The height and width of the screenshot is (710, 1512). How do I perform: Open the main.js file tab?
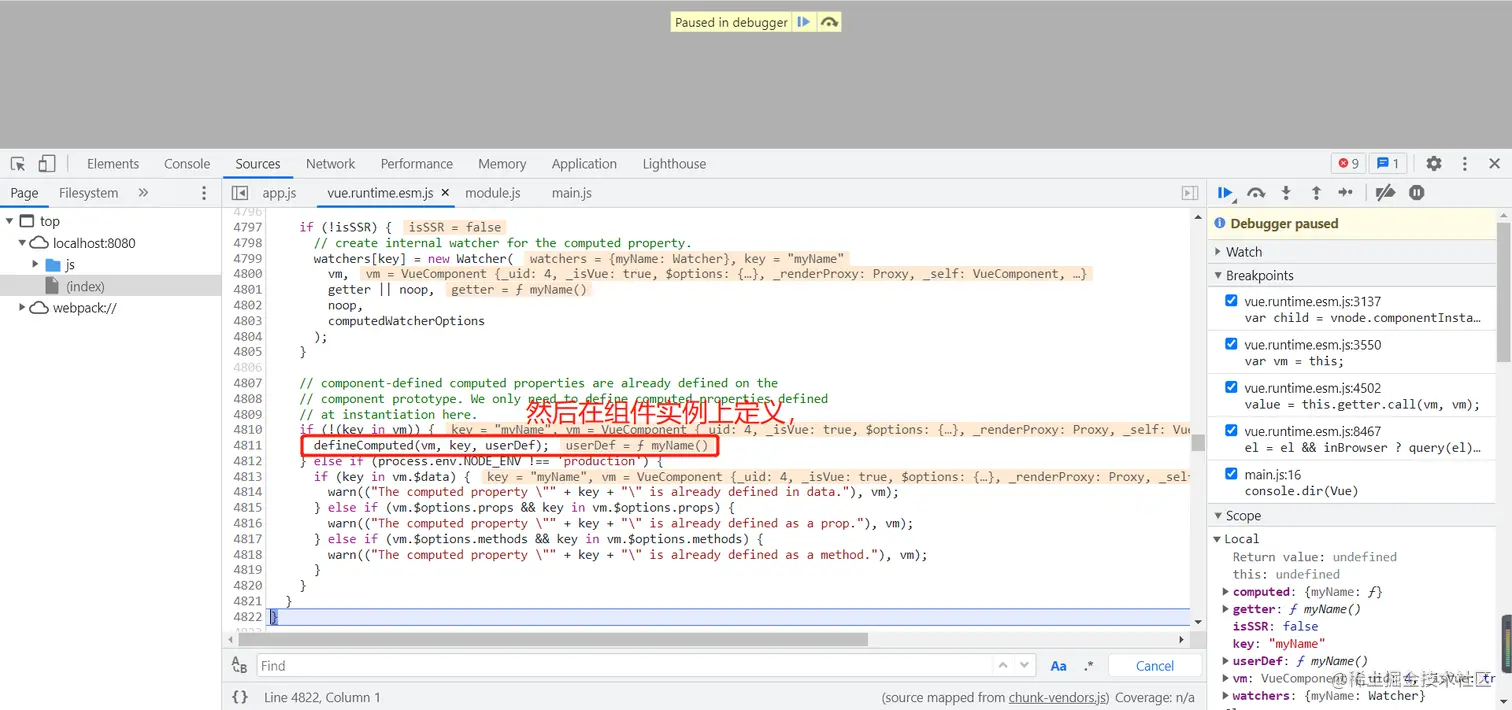[x=571, y=193]
